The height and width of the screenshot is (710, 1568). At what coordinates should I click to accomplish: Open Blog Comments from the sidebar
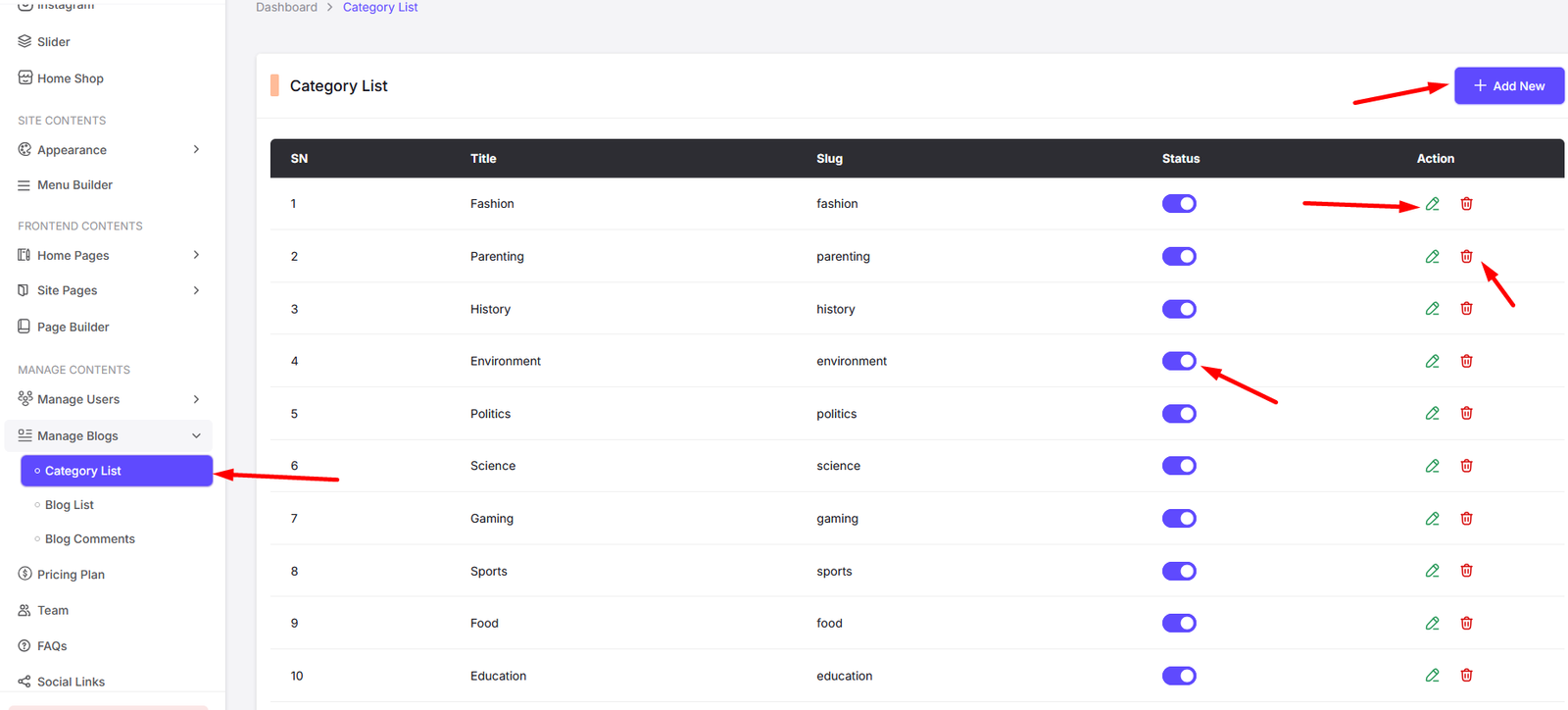coord(90,539)
